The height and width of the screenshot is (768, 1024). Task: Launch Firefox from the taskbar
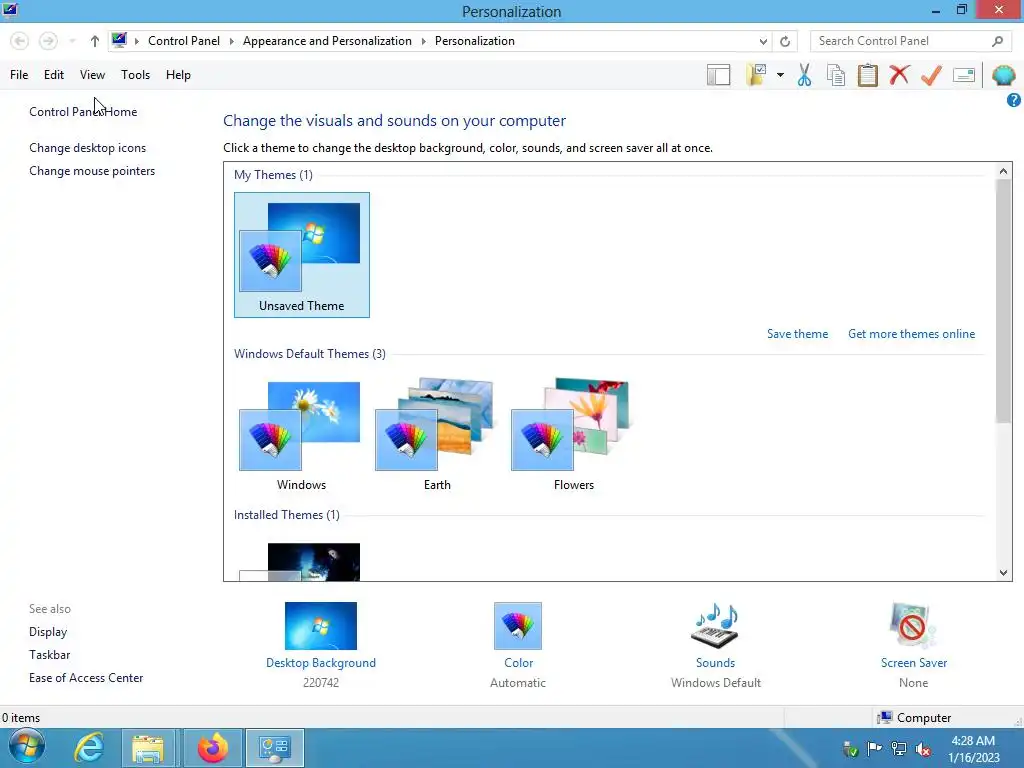[213, 748]
